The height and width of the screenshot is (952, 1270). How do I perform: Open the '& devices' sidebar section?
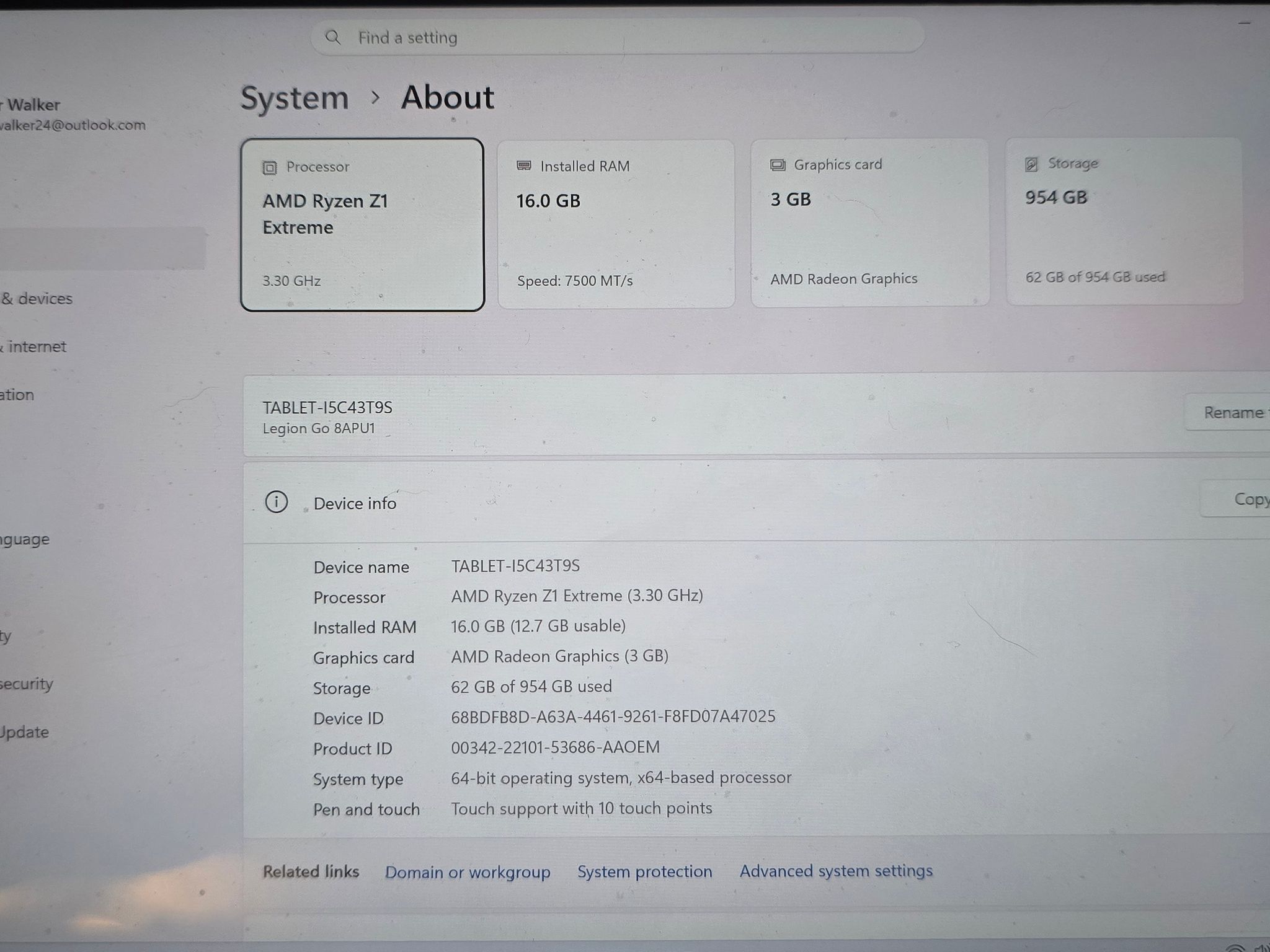pos(37,299)
